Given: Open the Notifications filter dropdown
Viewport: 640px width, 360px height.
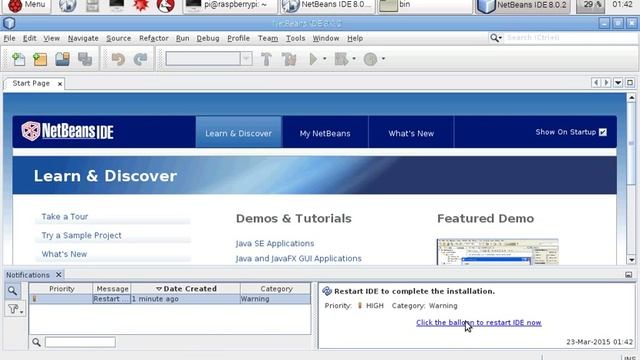Looking at the screenshot, I should [14, 309].
